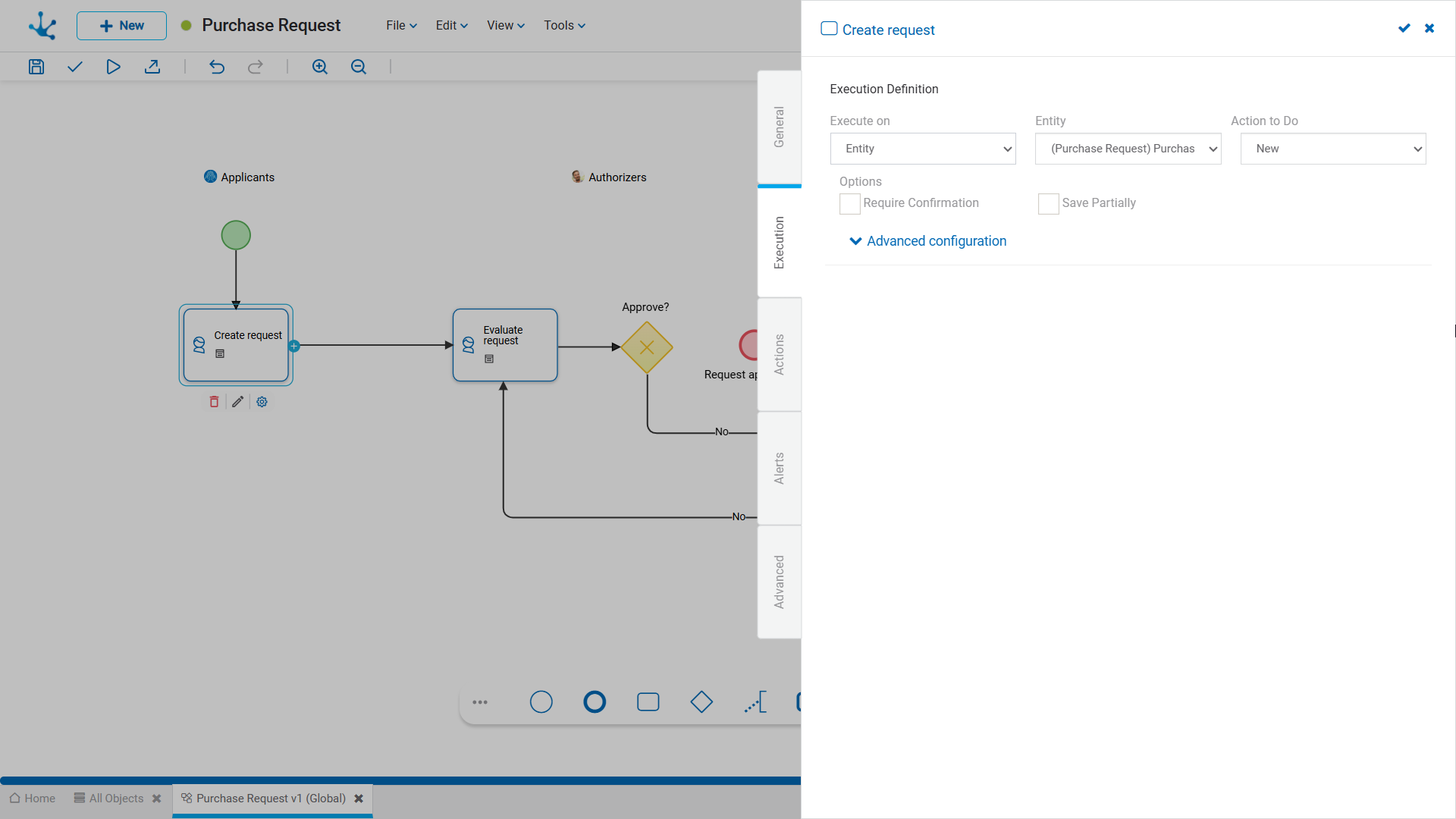
Task: Switch to the Actions side tab
Action: tap(780, 354)
